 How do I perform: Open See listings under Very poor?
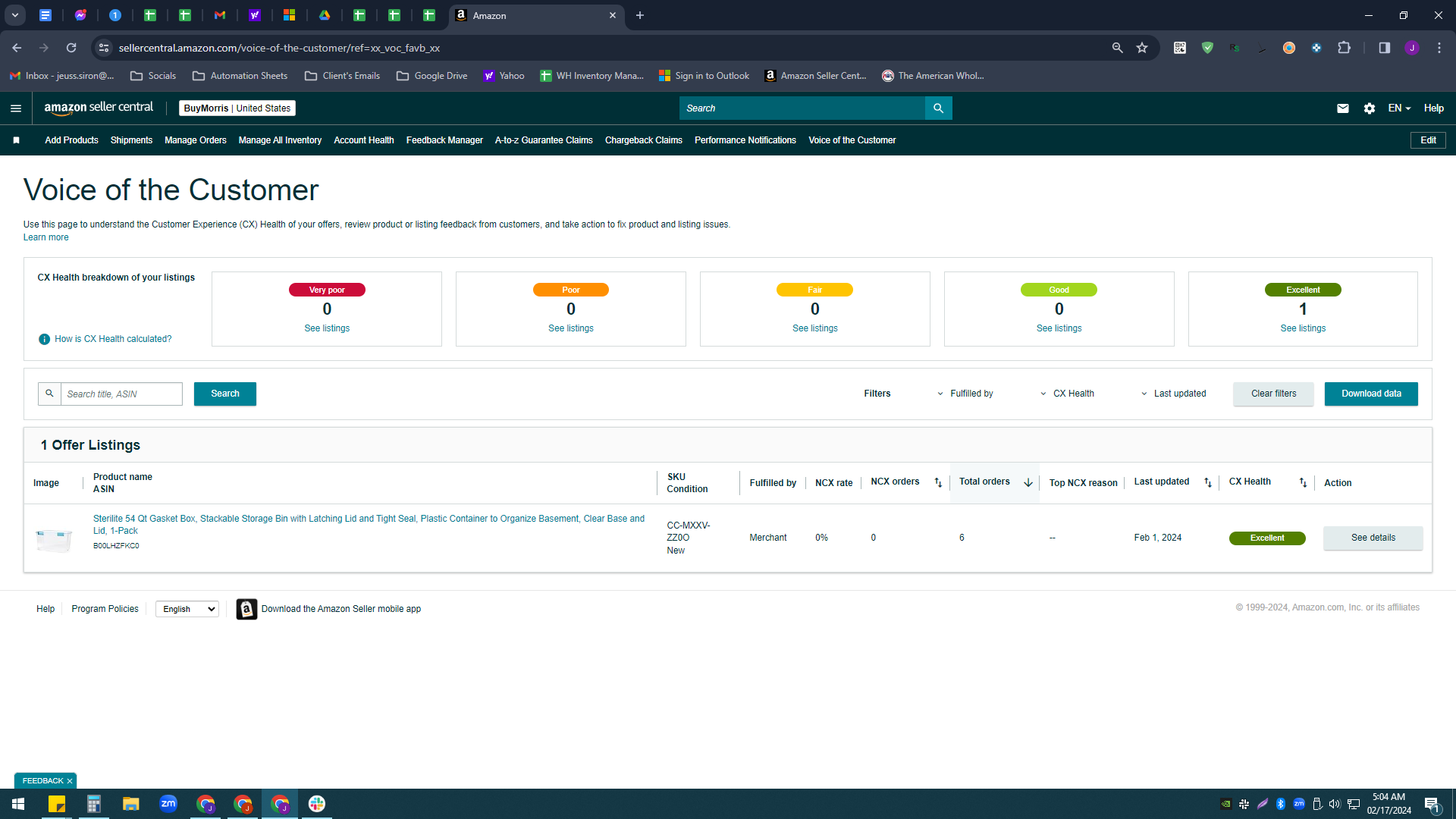click(x=327, y=328)
